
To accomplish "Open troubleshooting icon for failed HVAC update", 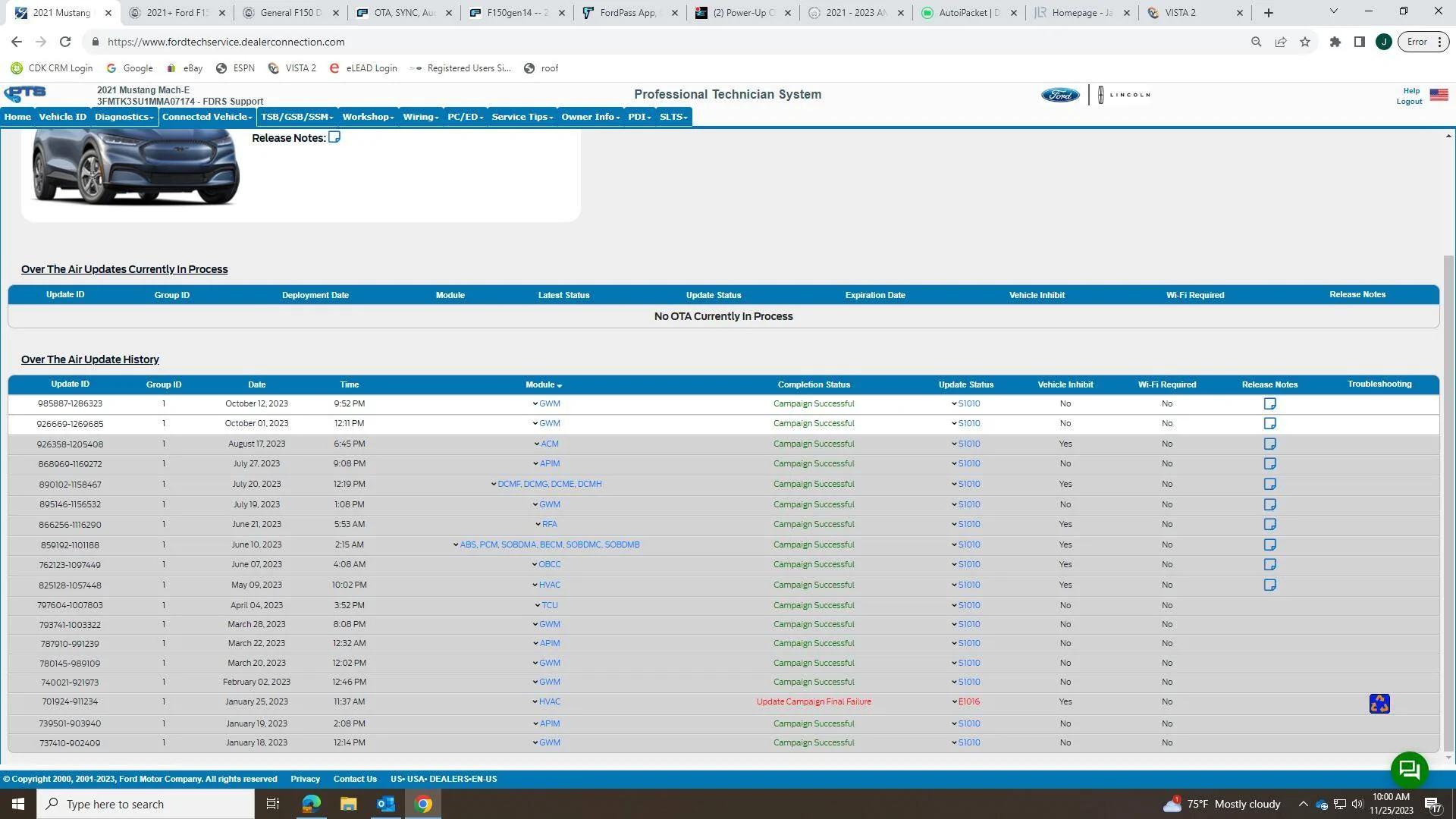I will pyautogui.click(x=1379, y=704).
